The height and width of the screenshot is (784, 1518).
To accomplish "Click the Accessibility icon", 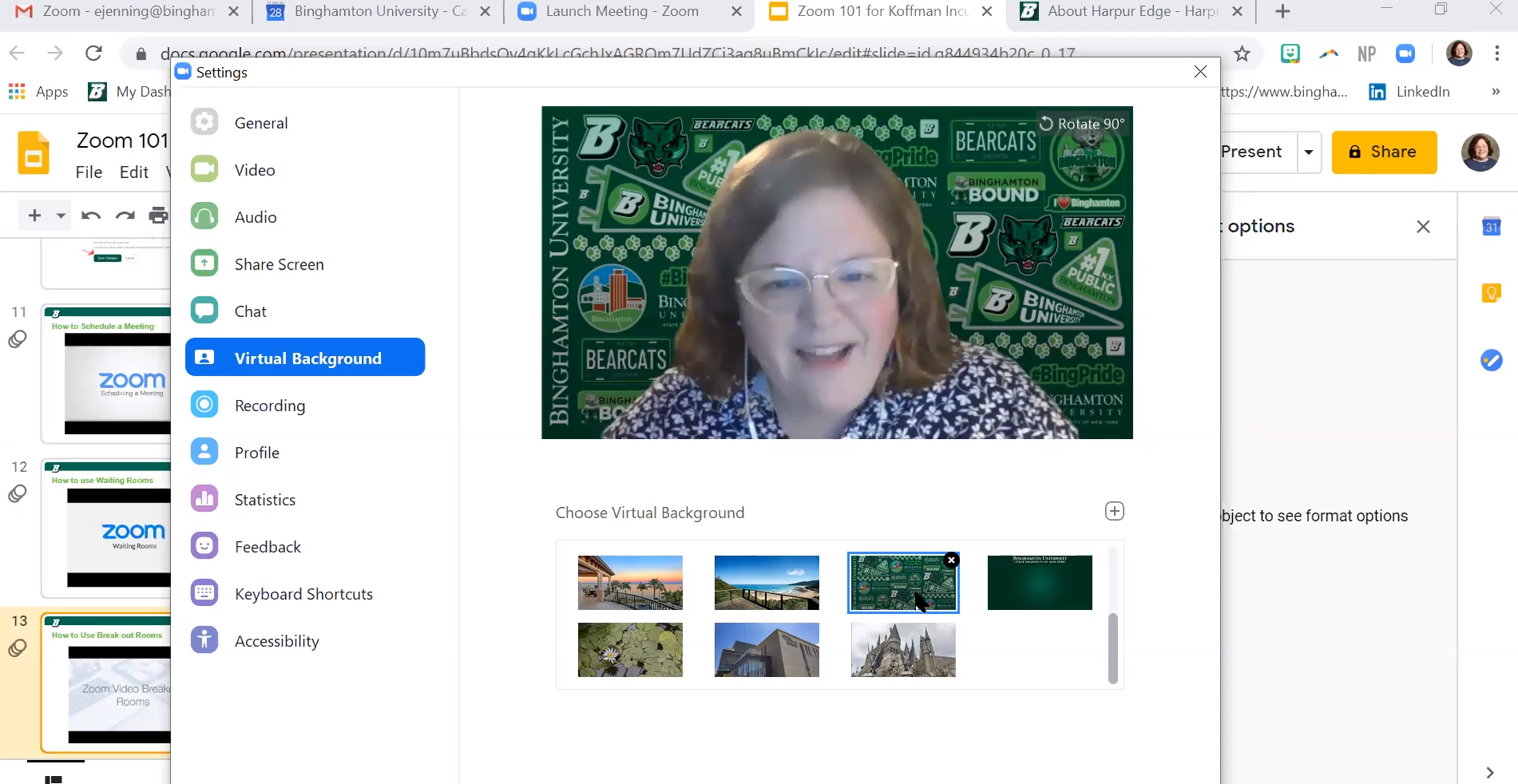I will [x=204, y=640].
